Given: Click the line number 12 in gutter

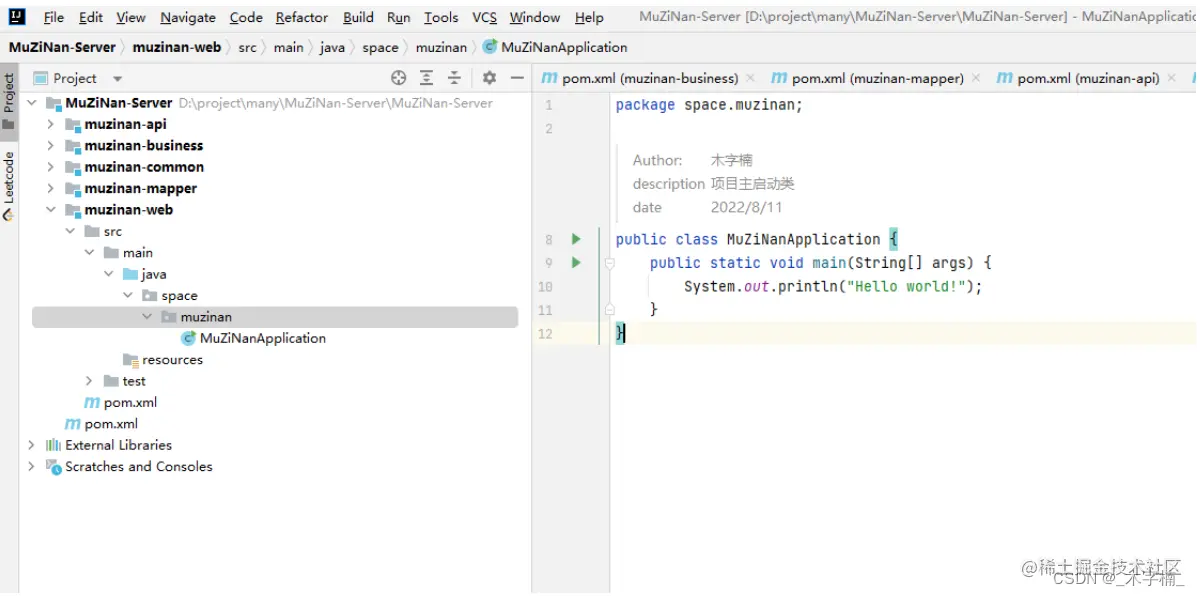Looking at the screenshot, I should 545,334.
